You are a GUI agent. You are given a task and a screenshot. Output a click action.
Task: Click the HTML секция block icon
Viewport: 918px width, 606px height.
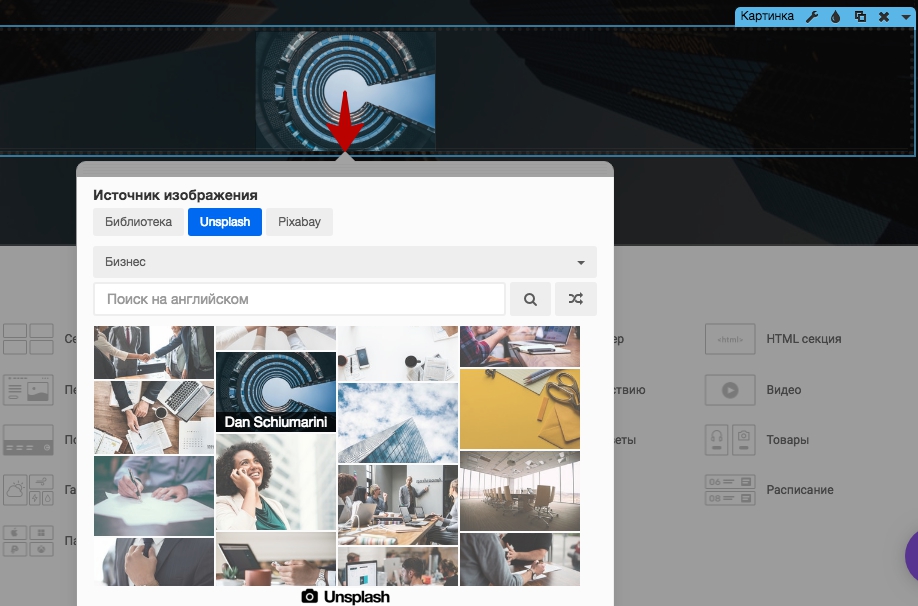(x=730, y=339)
